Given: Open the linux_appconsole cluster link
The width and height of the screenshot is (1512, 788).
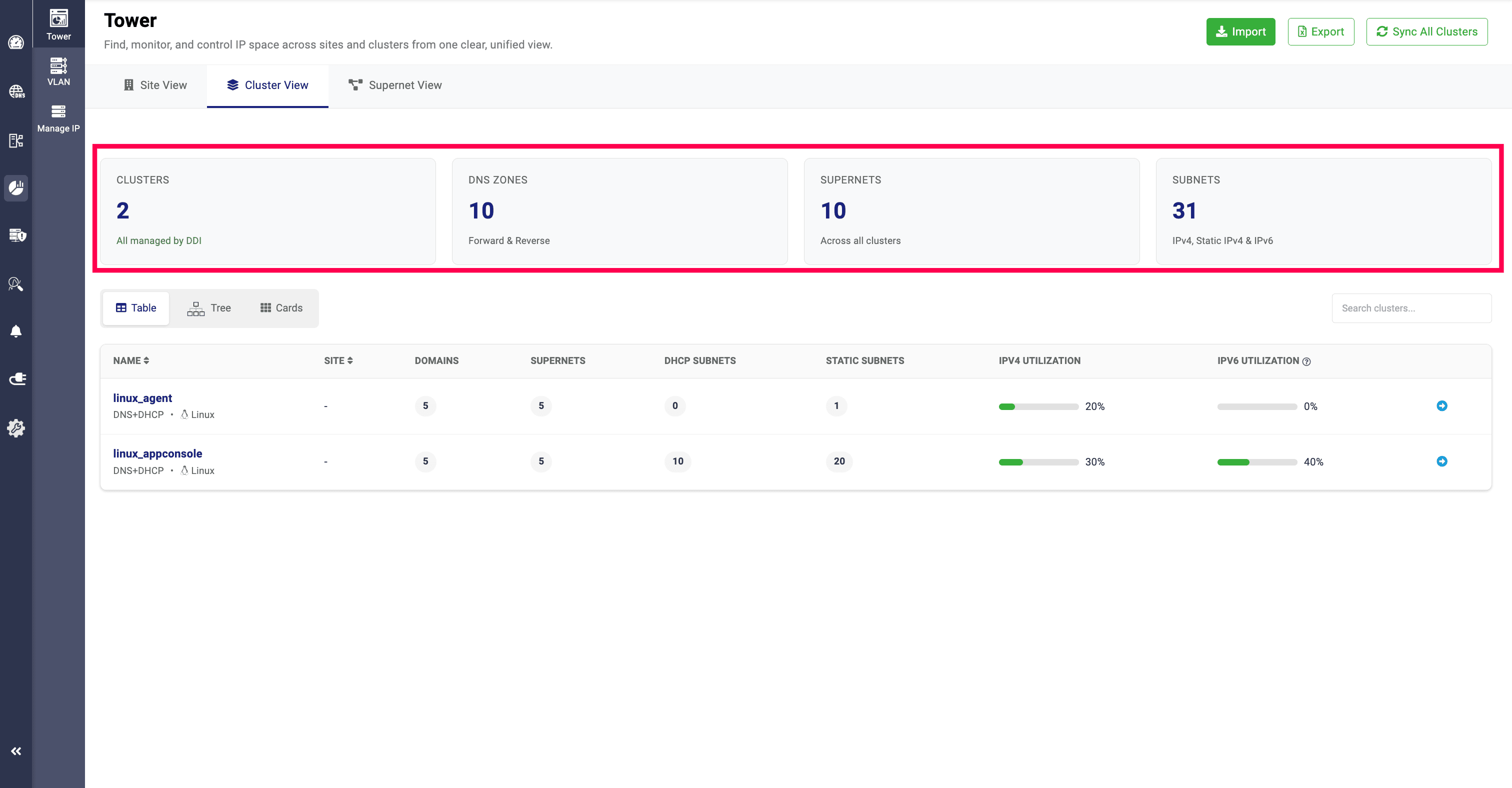Looking at the screenshot, I should (157, 453).
